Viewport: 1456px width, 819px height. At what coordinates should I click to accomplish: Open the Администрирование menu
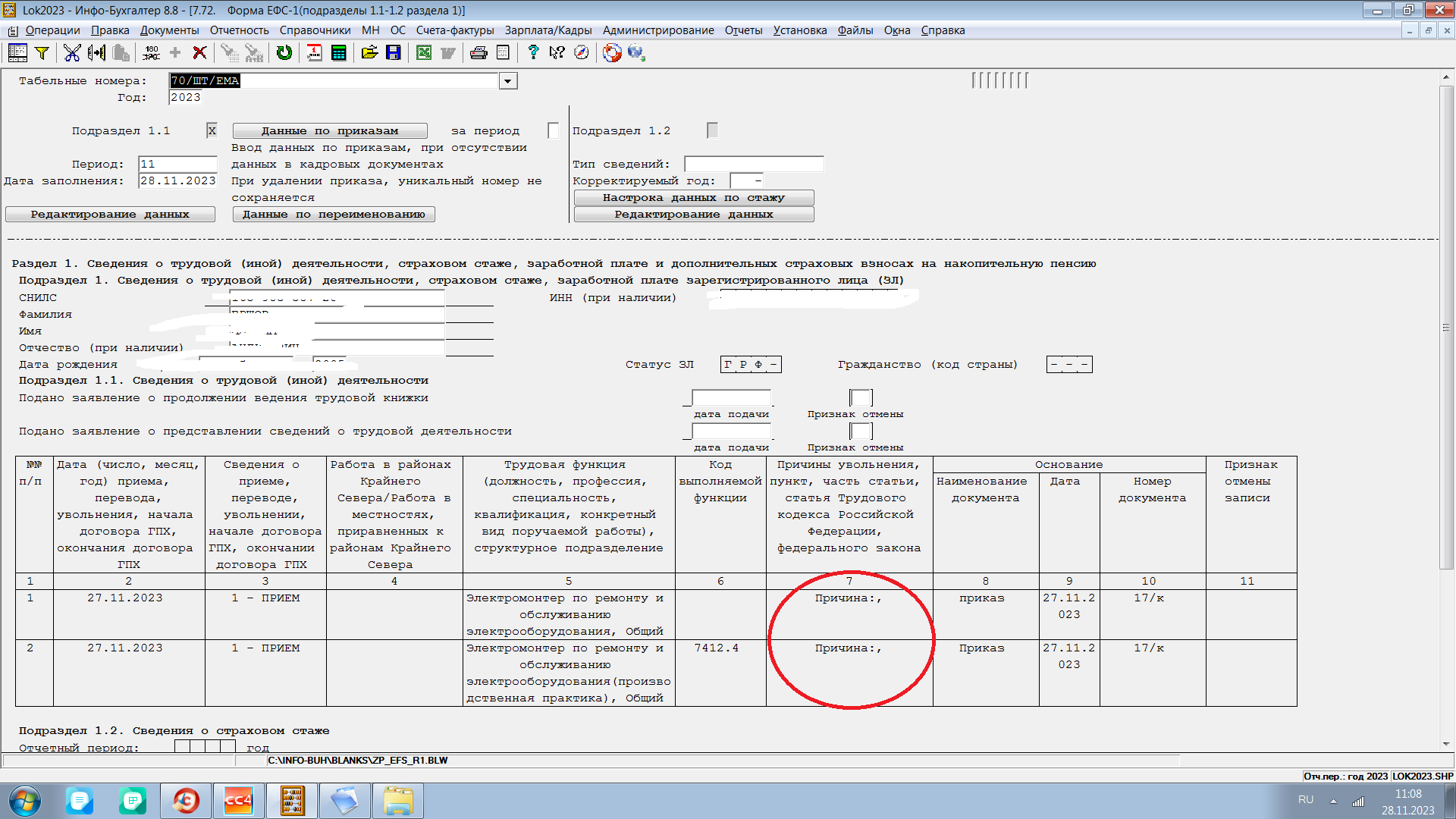point(658,30)
